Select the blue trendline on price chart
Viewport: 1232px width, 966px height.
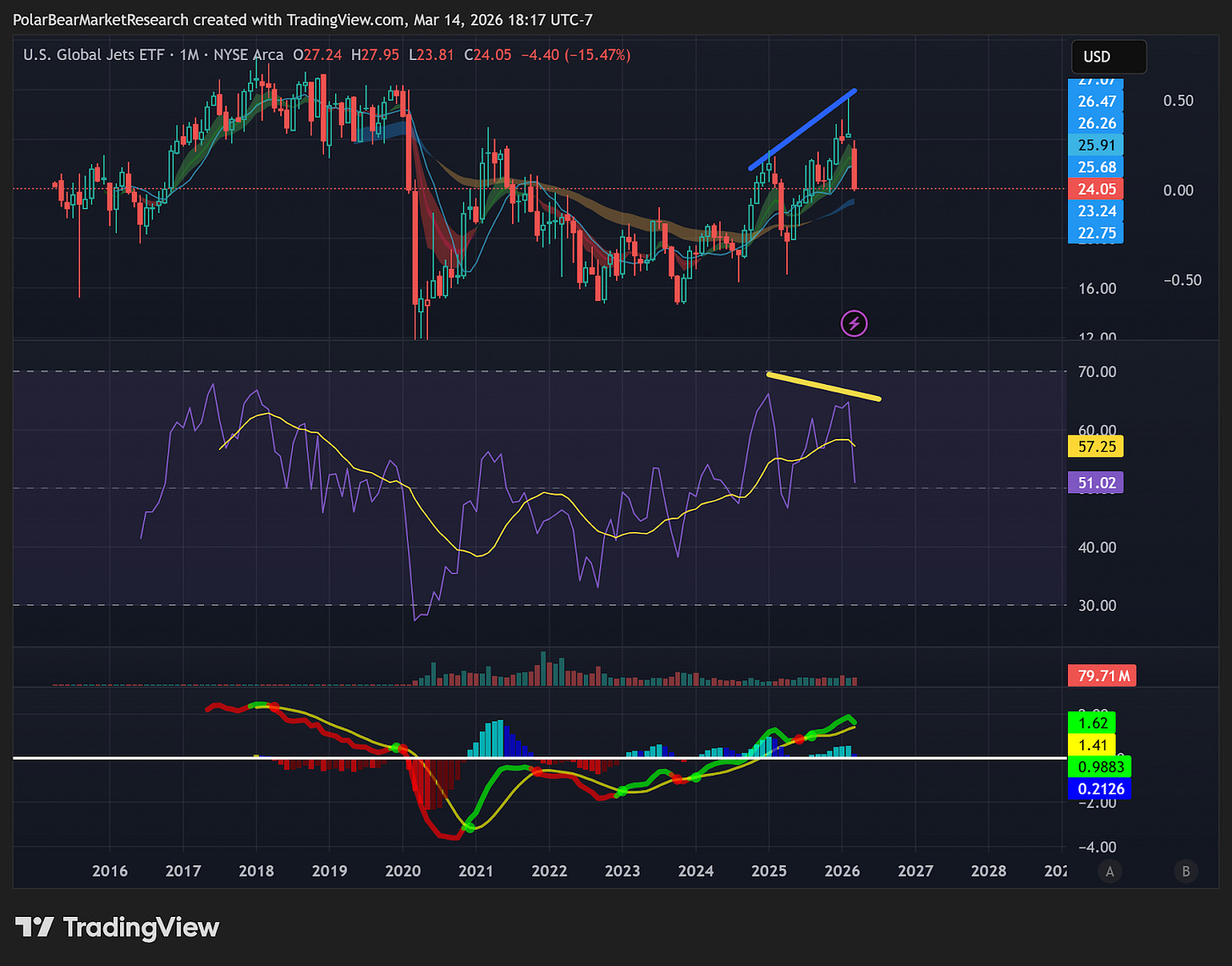[x=803, y=129]
